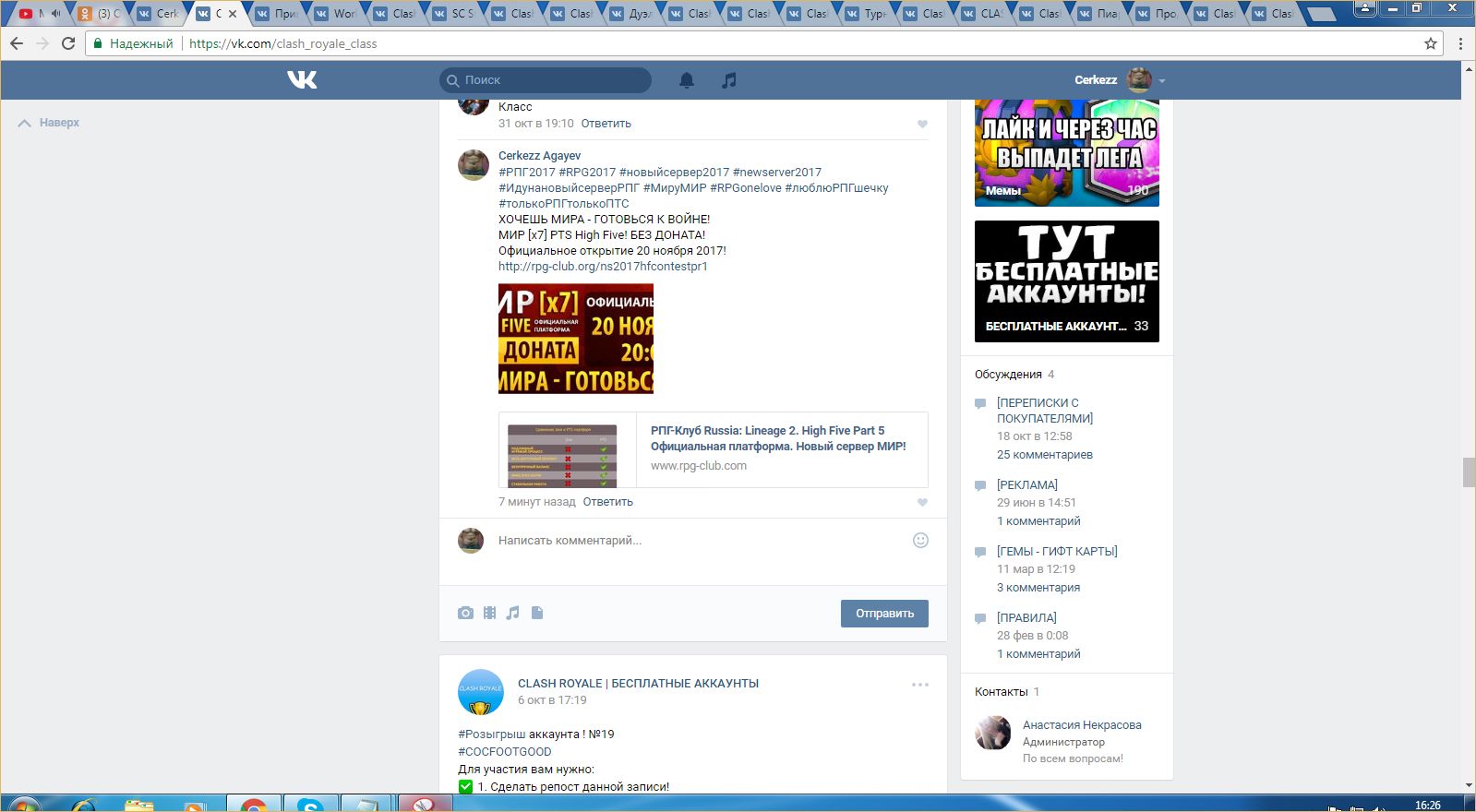Image resolution: width=1476 pixels, height=812 pixels.
Task: Click the page's vertical scrollbar thumb
Action: (1469, 472)
